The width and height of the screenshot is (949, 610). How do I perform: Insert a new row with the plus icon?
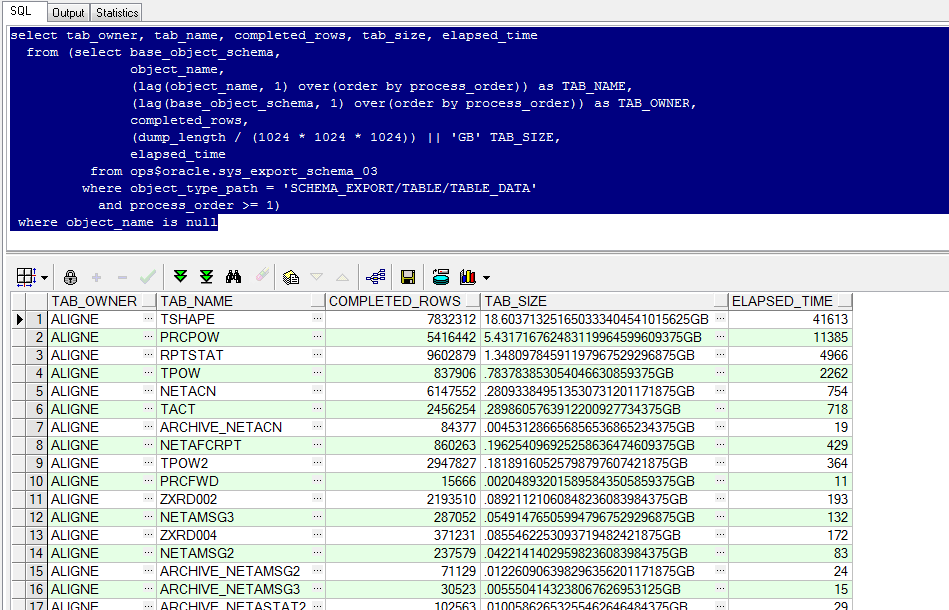96,277
